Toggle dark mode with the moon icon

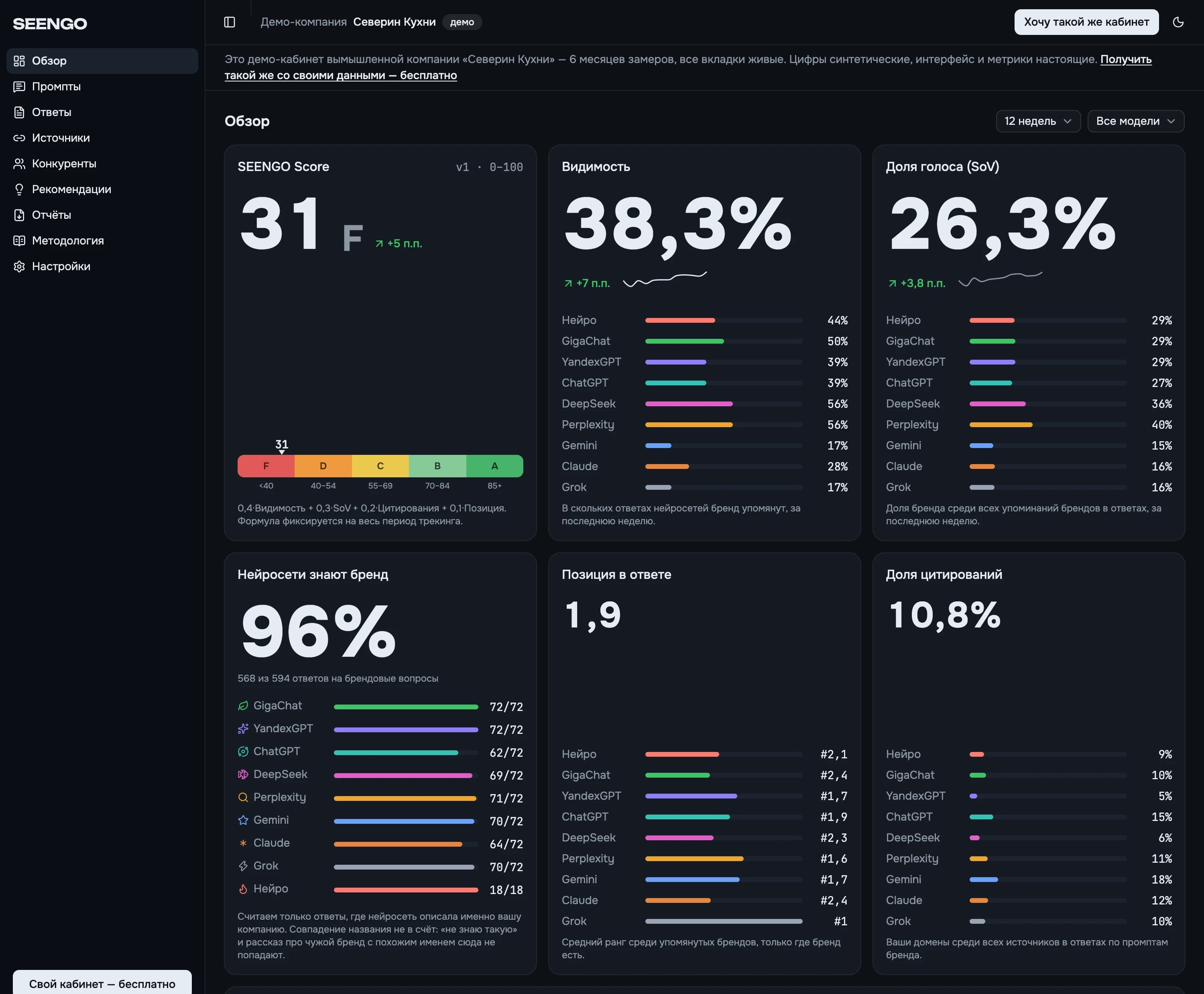(x=1178, y=22)
